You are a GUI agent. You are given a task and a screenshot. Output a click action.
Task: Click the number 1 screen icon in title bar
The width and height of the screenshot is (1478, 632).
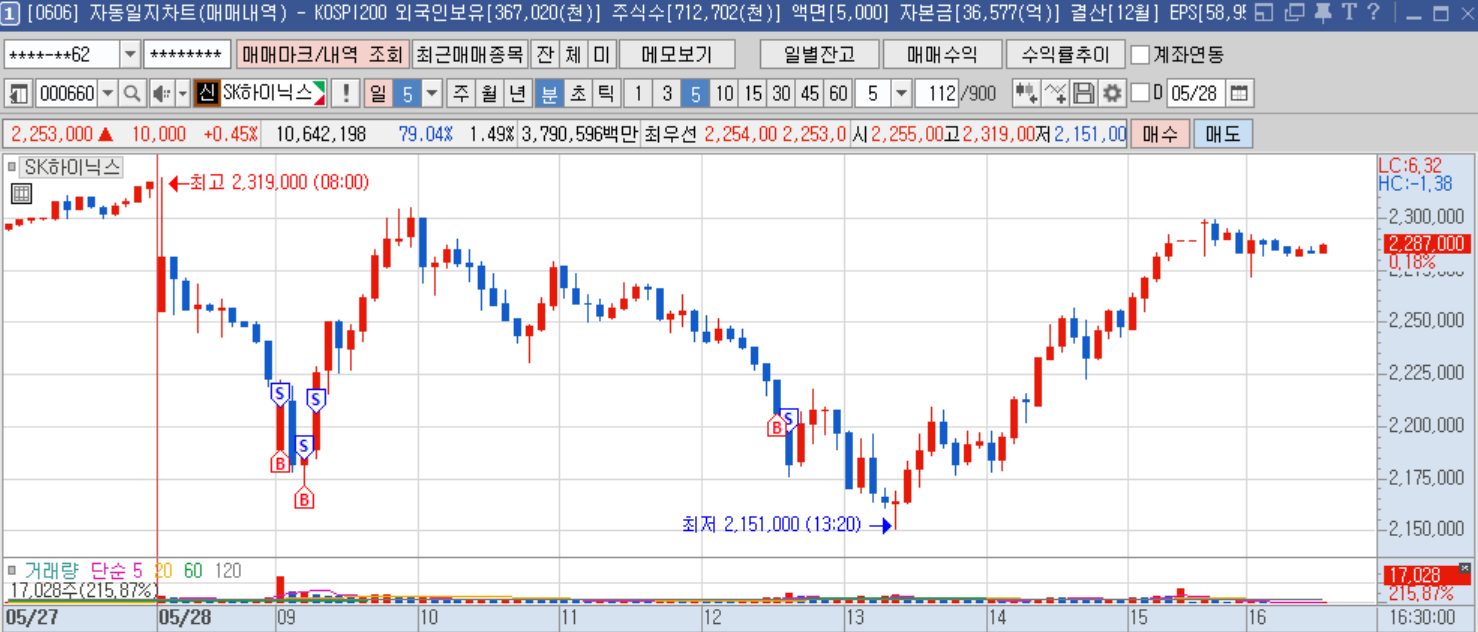pyautogui.click(x=9, y=13)
